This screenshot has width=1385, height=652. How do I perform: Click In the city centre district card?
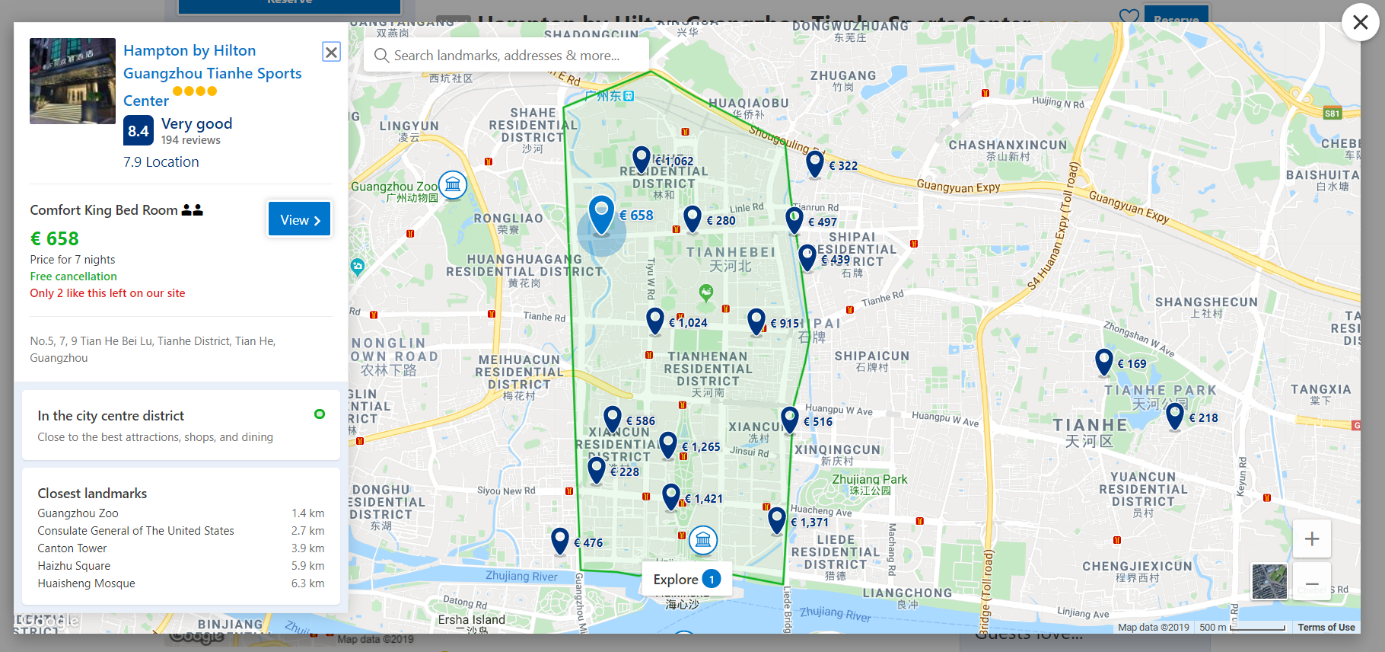[181, 425]
